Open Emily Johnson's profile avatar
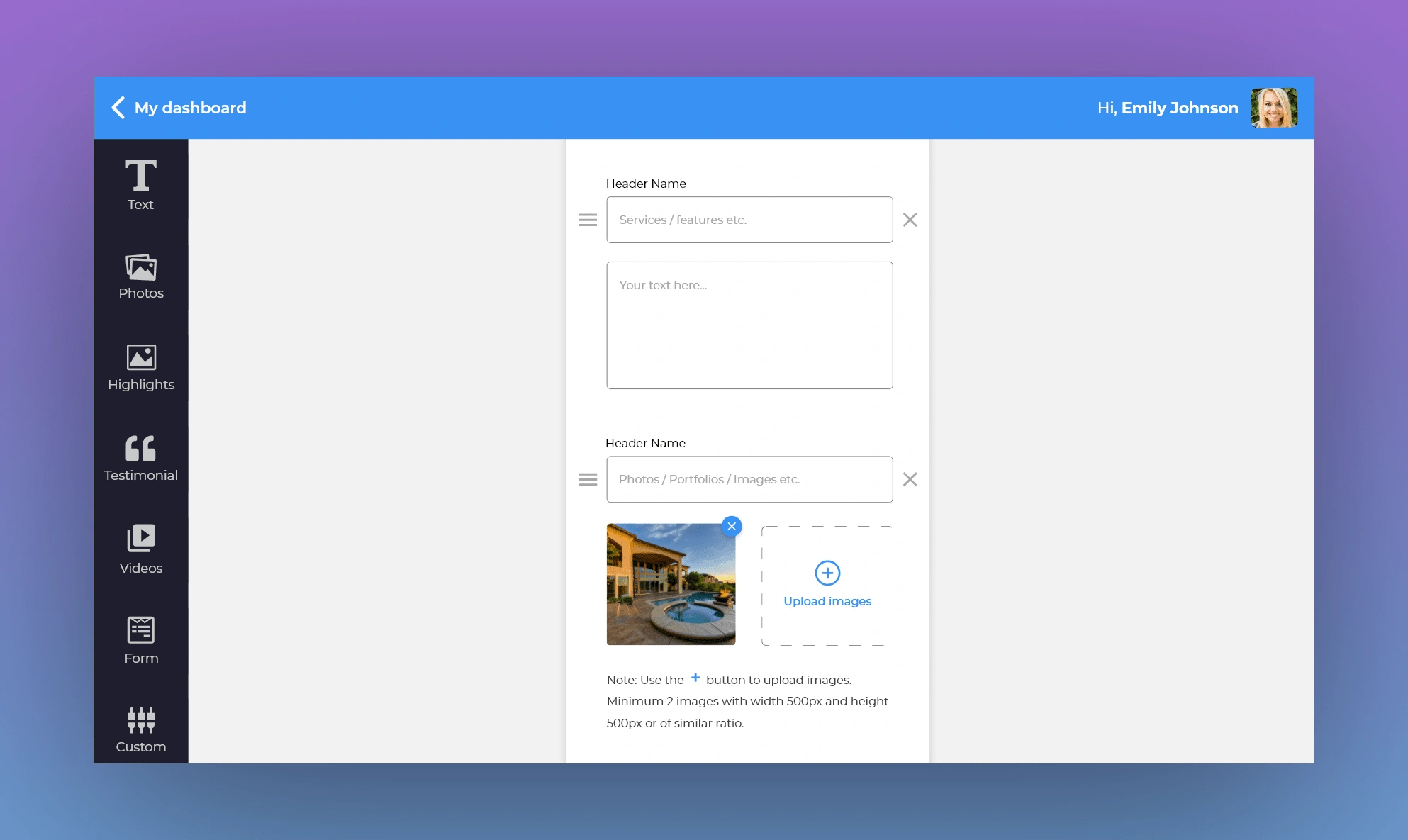 pyautogui.click(x=1274, y=108)
